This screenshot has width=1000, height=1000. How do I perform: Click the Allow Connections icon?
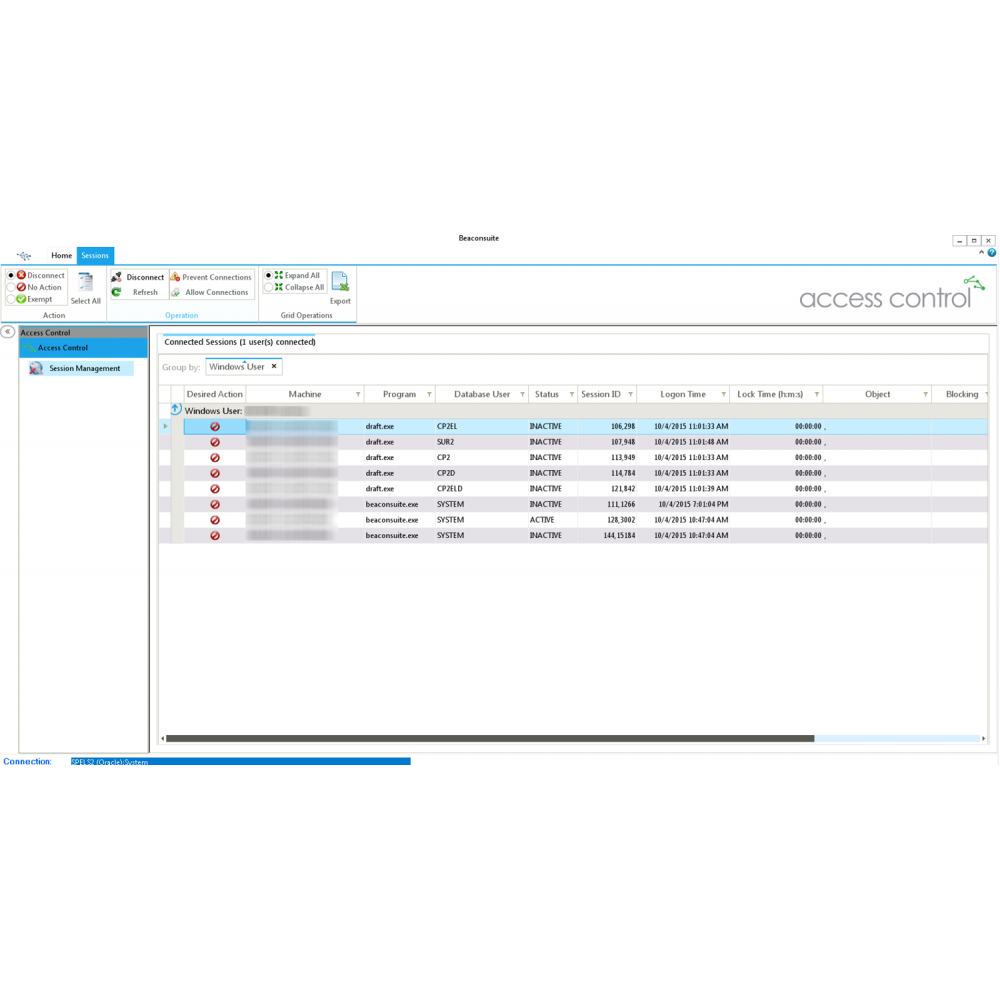click(x=175, y=292)
